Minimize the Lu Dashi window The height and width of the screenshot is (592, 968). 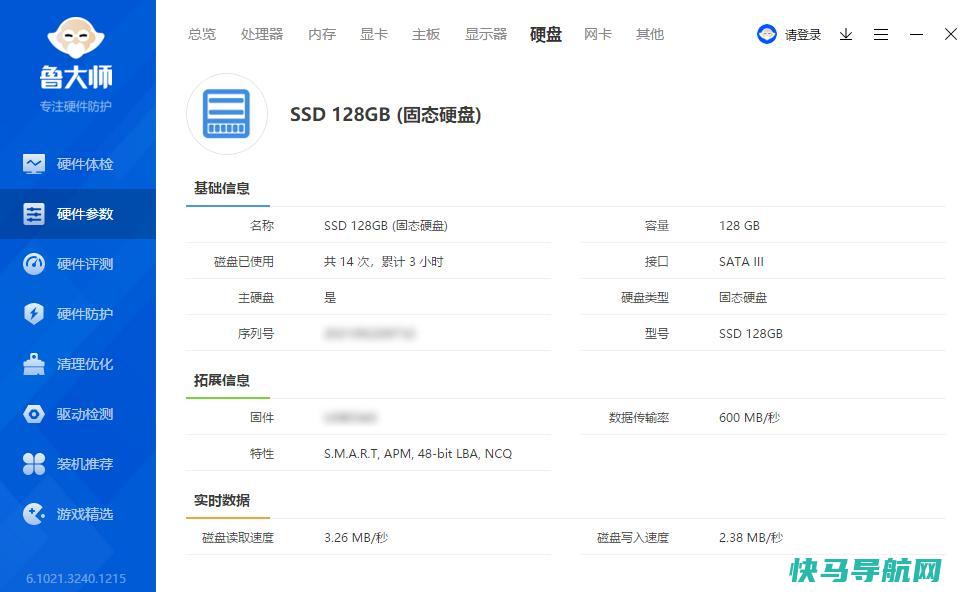[x=916, y=35]
